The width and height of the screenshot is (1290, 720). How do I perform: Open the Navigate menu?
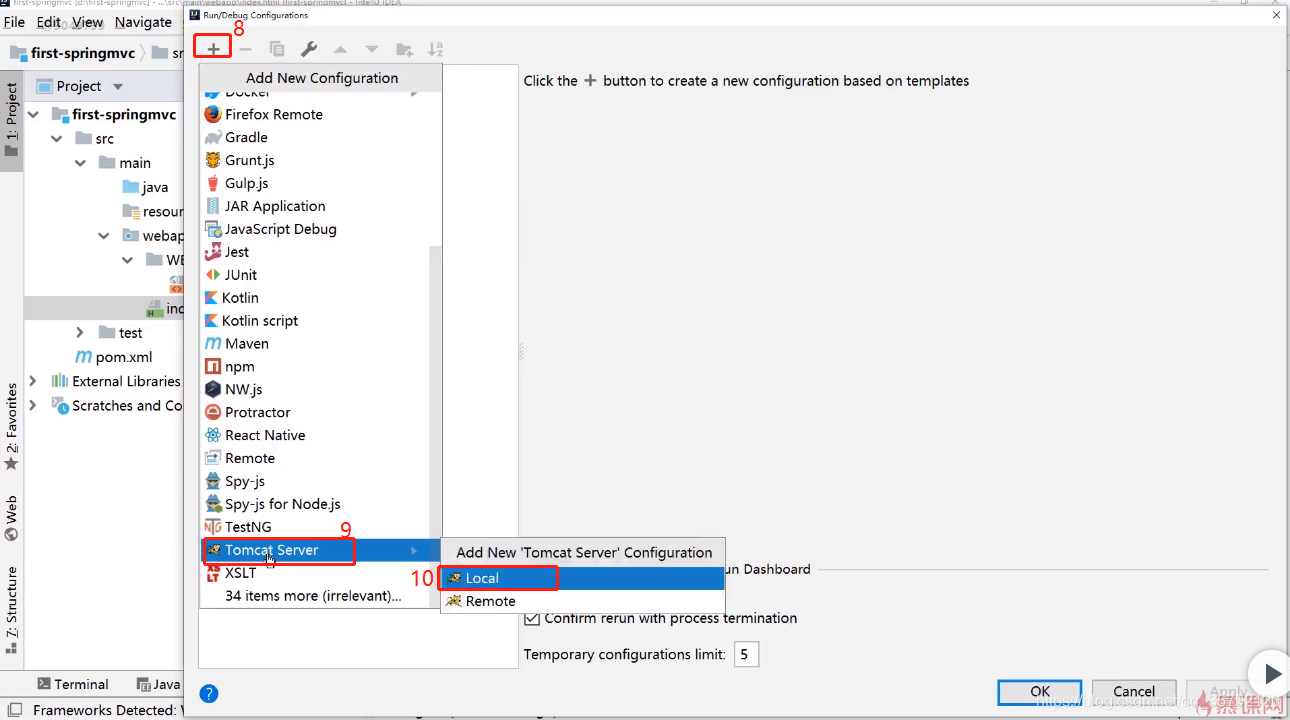click(143, 22)
